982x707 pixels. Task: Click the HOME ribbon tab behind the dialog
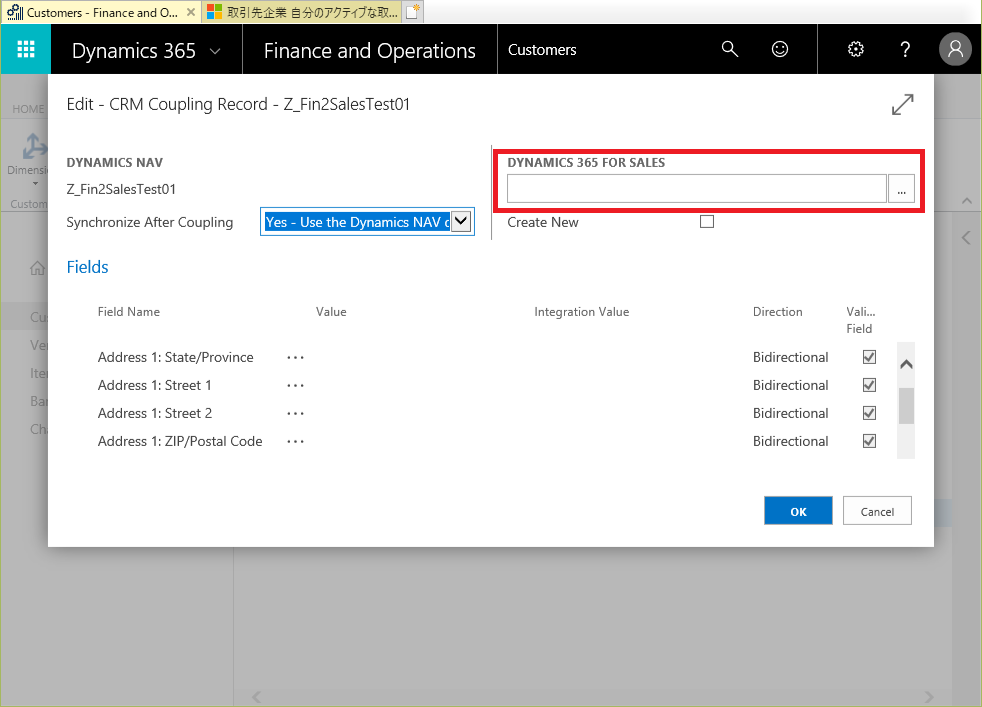[x=28, y=109]
